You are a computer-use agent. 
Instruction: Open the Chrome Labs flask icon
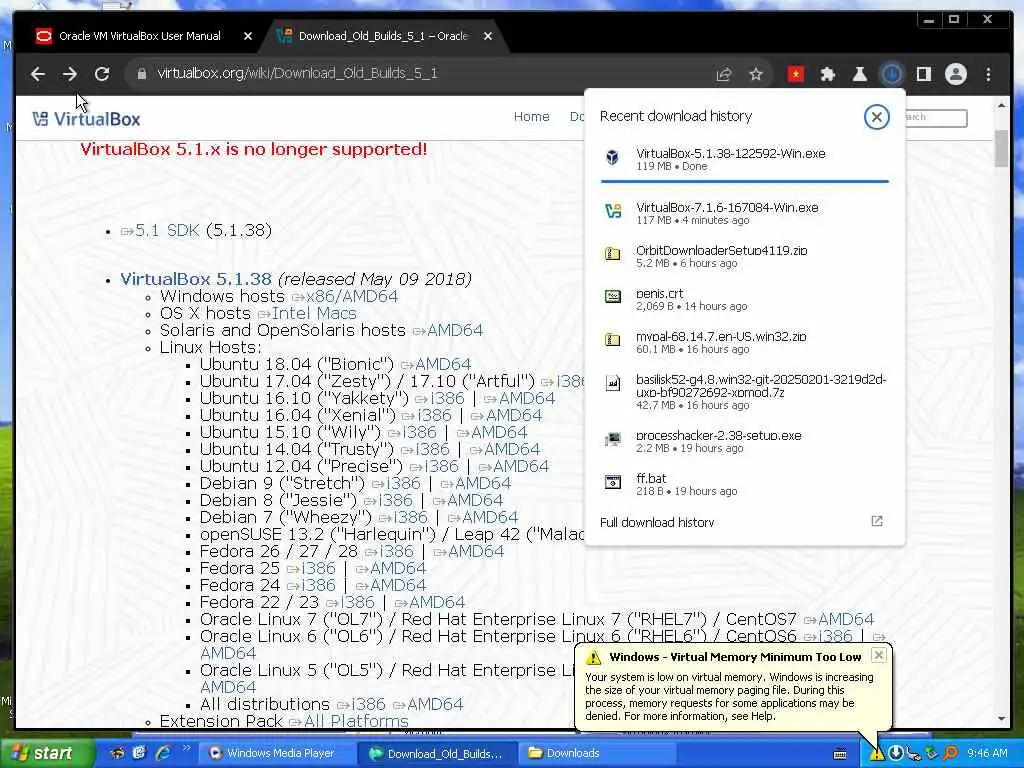click(859, 74)
